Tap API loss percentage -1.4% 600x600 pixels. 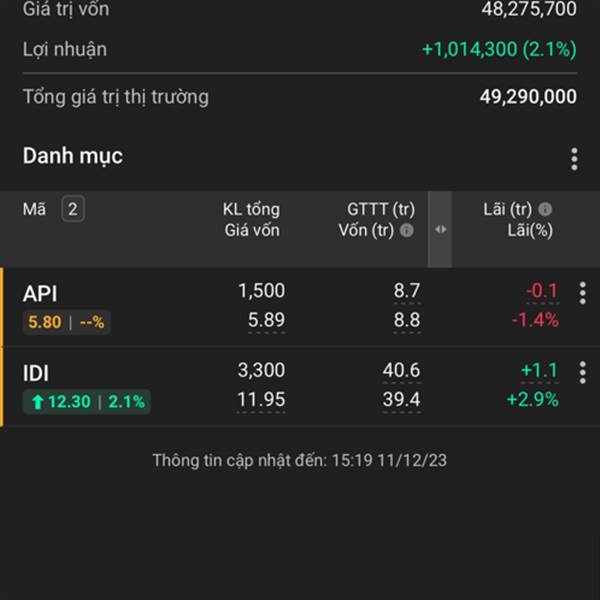(535, 320)
